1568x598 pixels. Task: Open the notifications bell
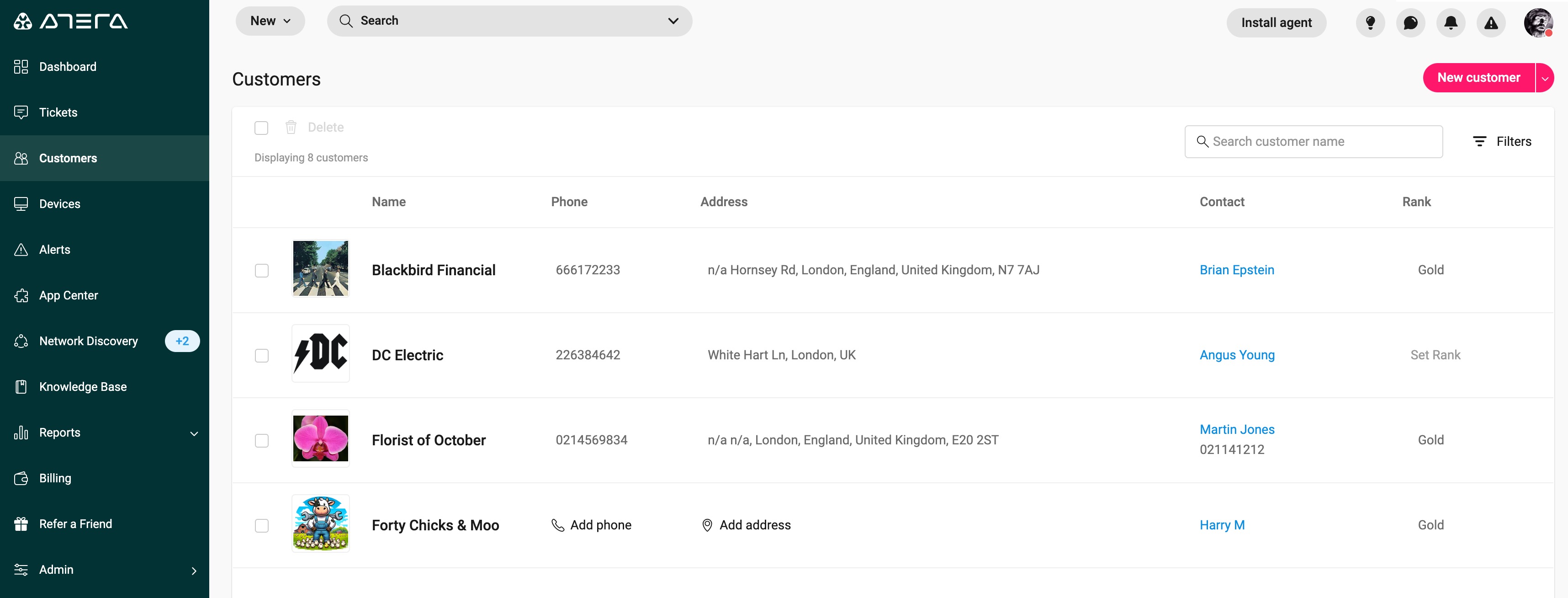[x=1451, y=22]
